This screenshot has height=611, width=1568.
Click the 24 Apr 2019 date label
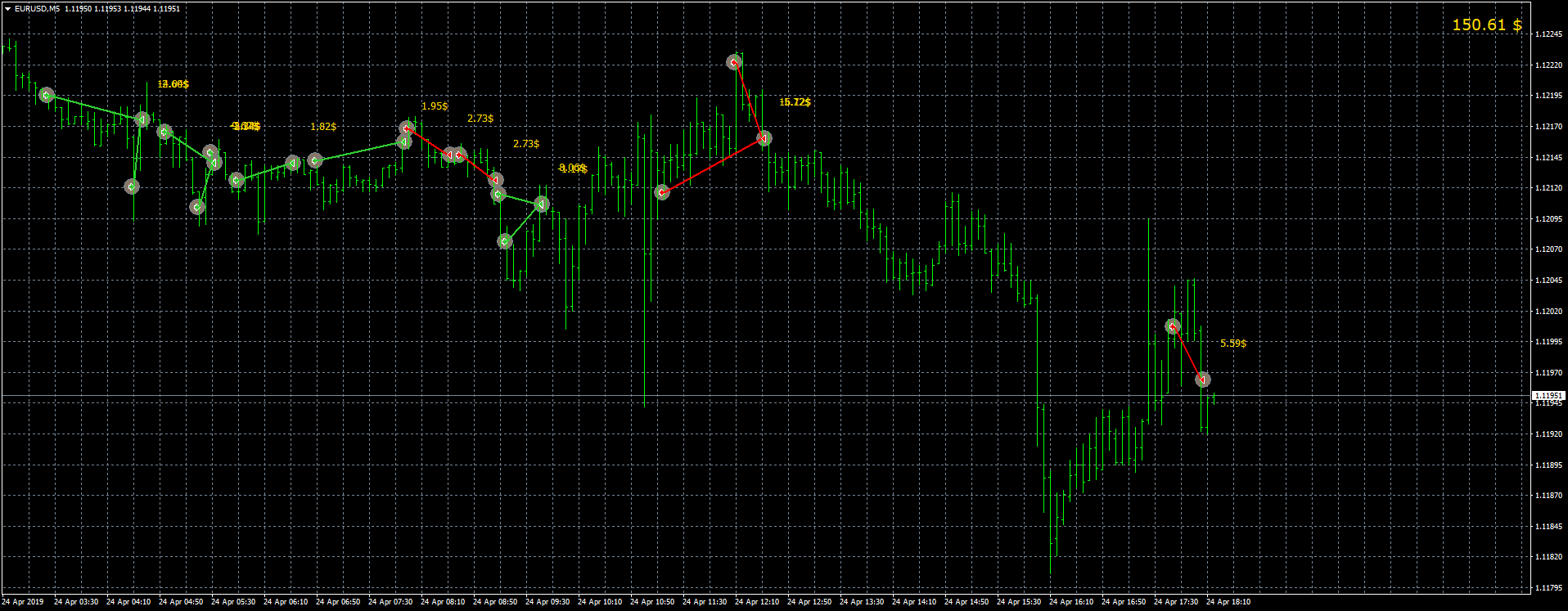(23, 602)
